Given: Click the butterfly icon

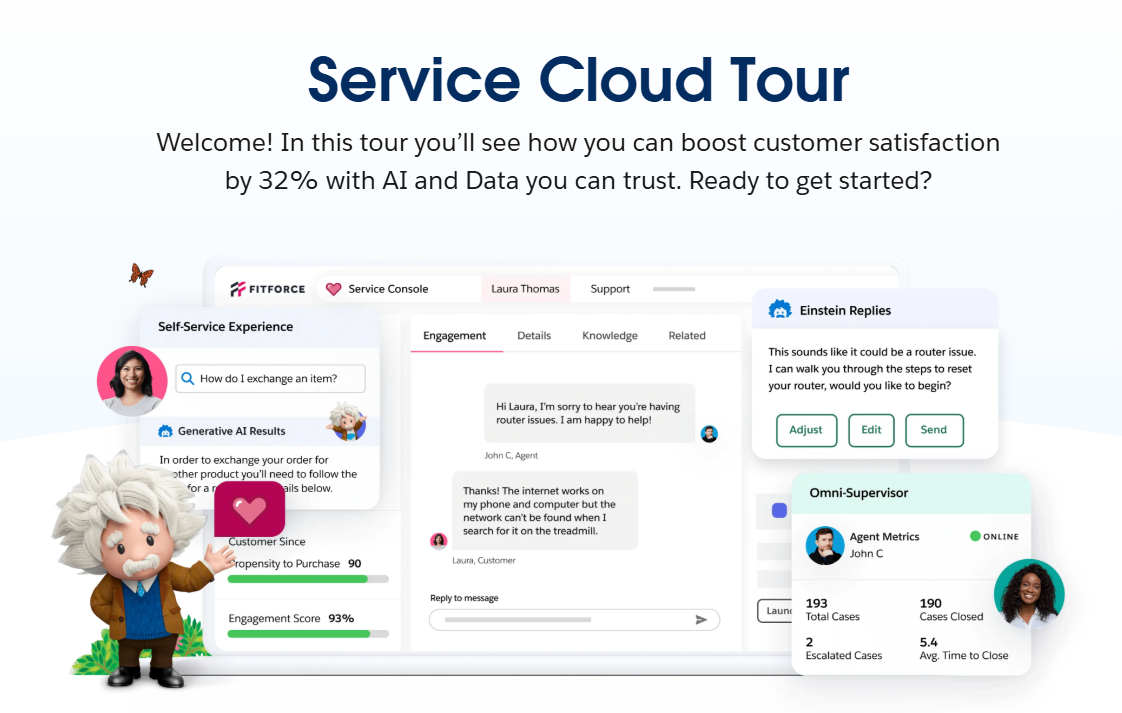Looking at the screenshot, I should tap(141, 274).
